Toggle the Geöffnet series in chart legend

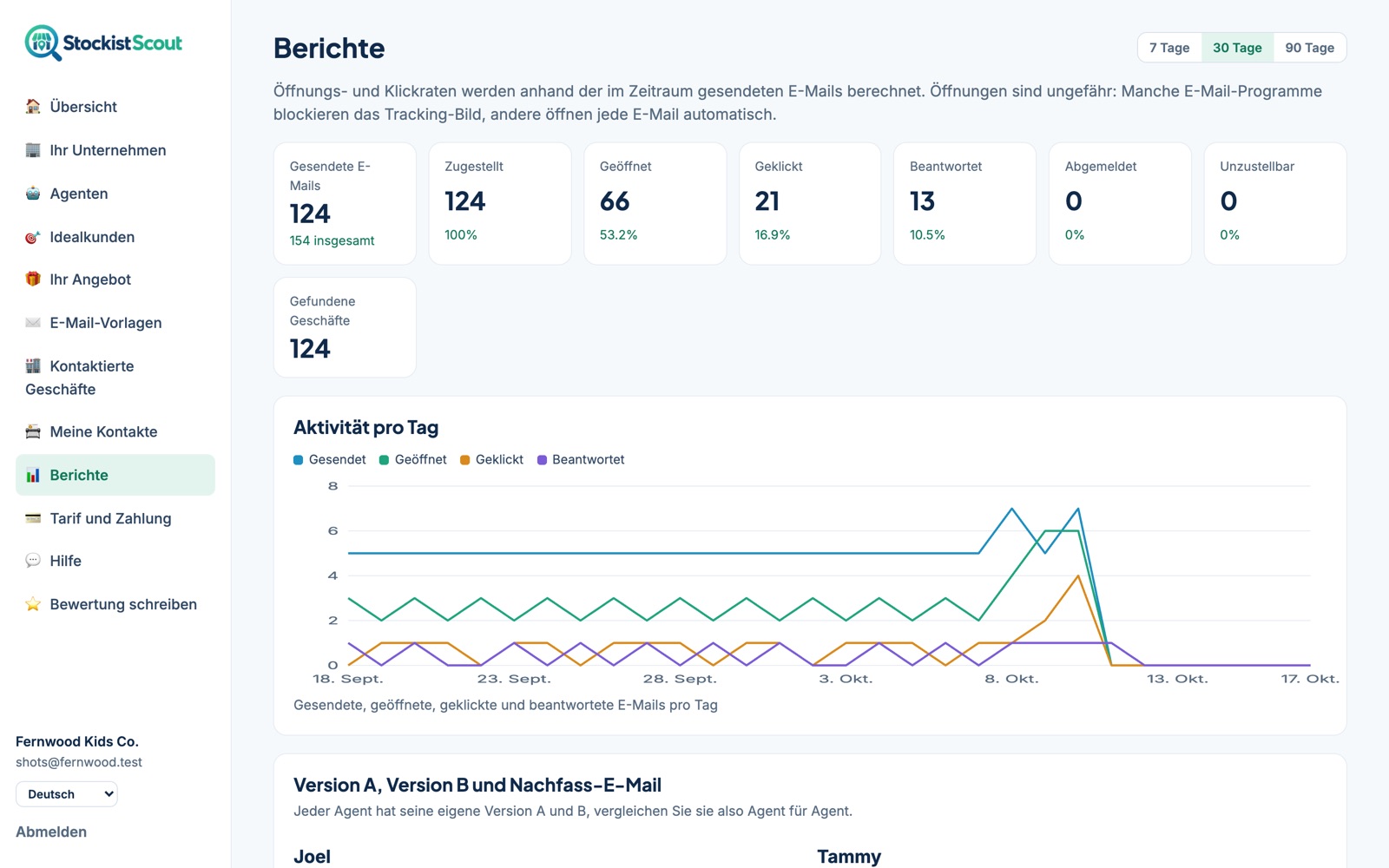tap(413, 460)
